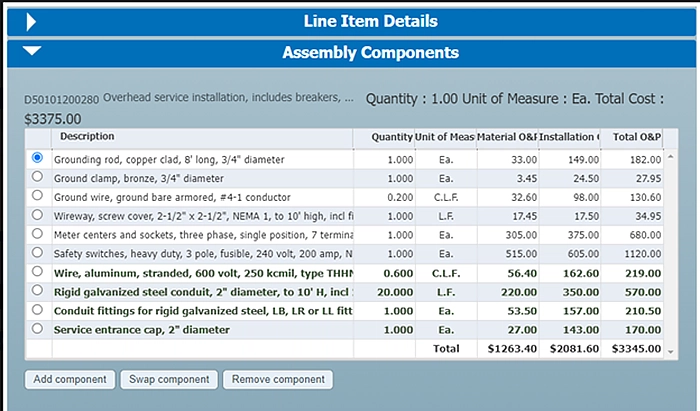Click the total O&P value 570.00
The width and height of the screenshot is (700, 411).
[643, 292]
